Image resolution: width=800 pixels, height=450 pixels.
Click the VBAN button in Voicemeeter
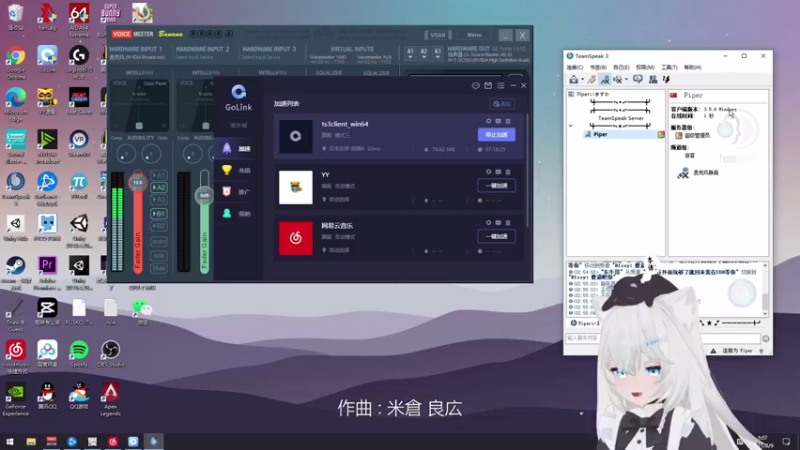pyautogui.click(x=438, y=35)
